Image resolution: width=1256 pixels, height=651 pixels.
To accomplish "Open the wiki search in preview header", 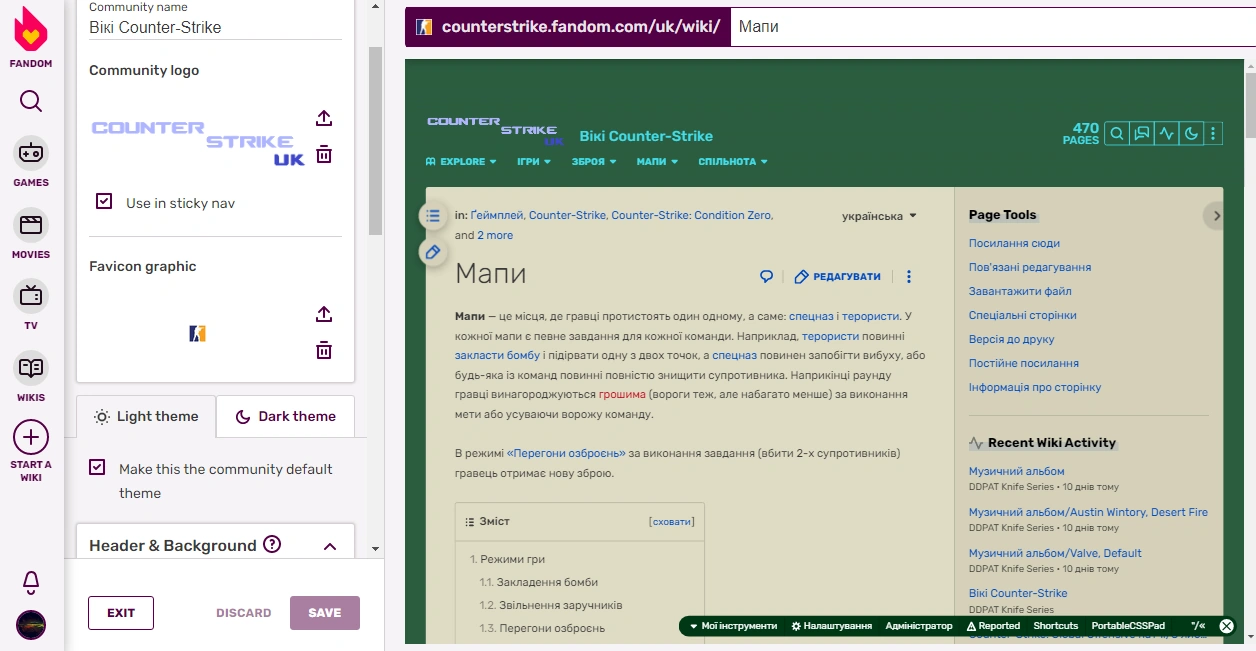I will 1117,134.
